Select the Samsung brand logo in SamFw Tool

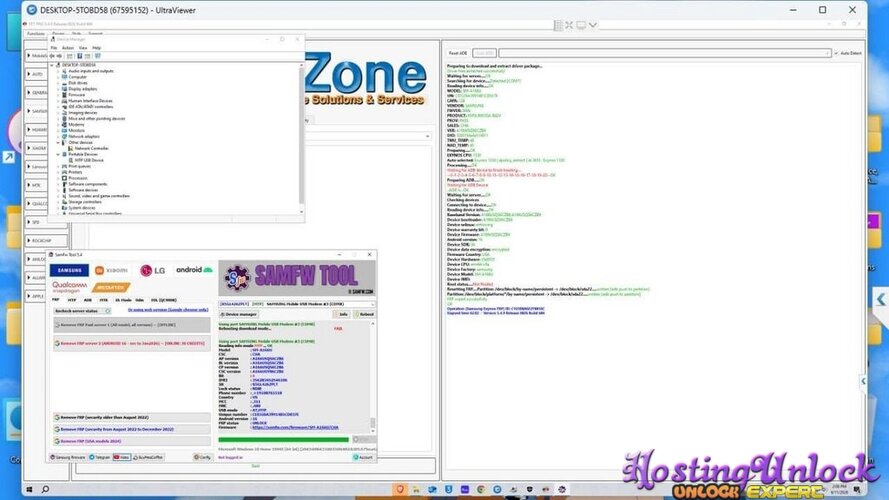69,270
